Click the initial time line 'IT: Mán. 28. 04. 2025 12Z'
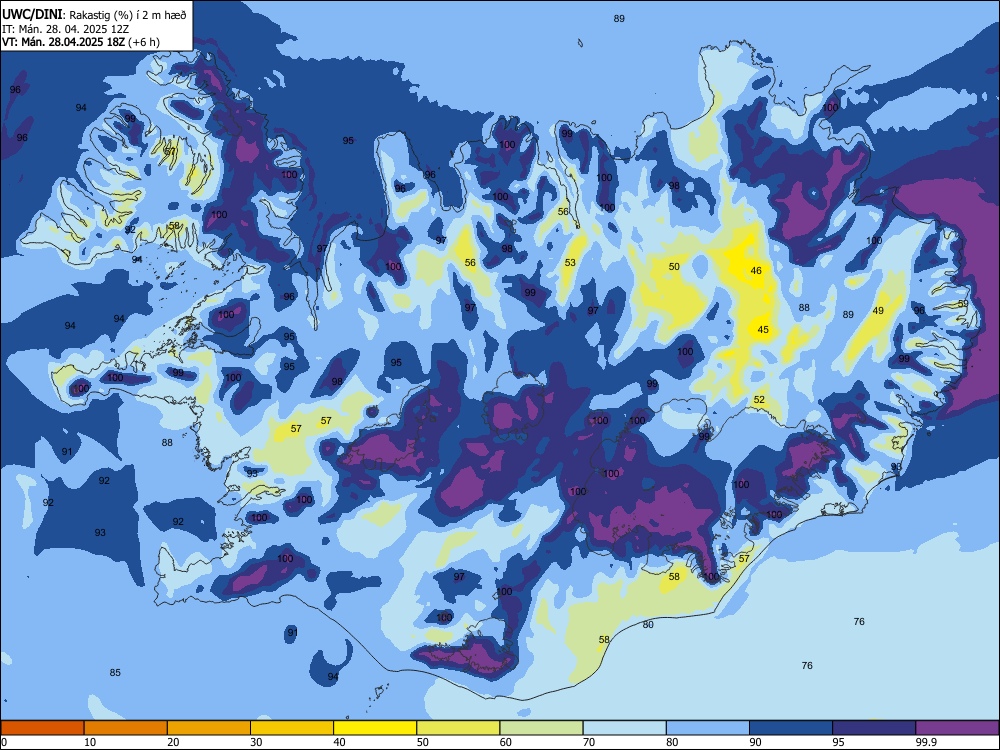 66,29
